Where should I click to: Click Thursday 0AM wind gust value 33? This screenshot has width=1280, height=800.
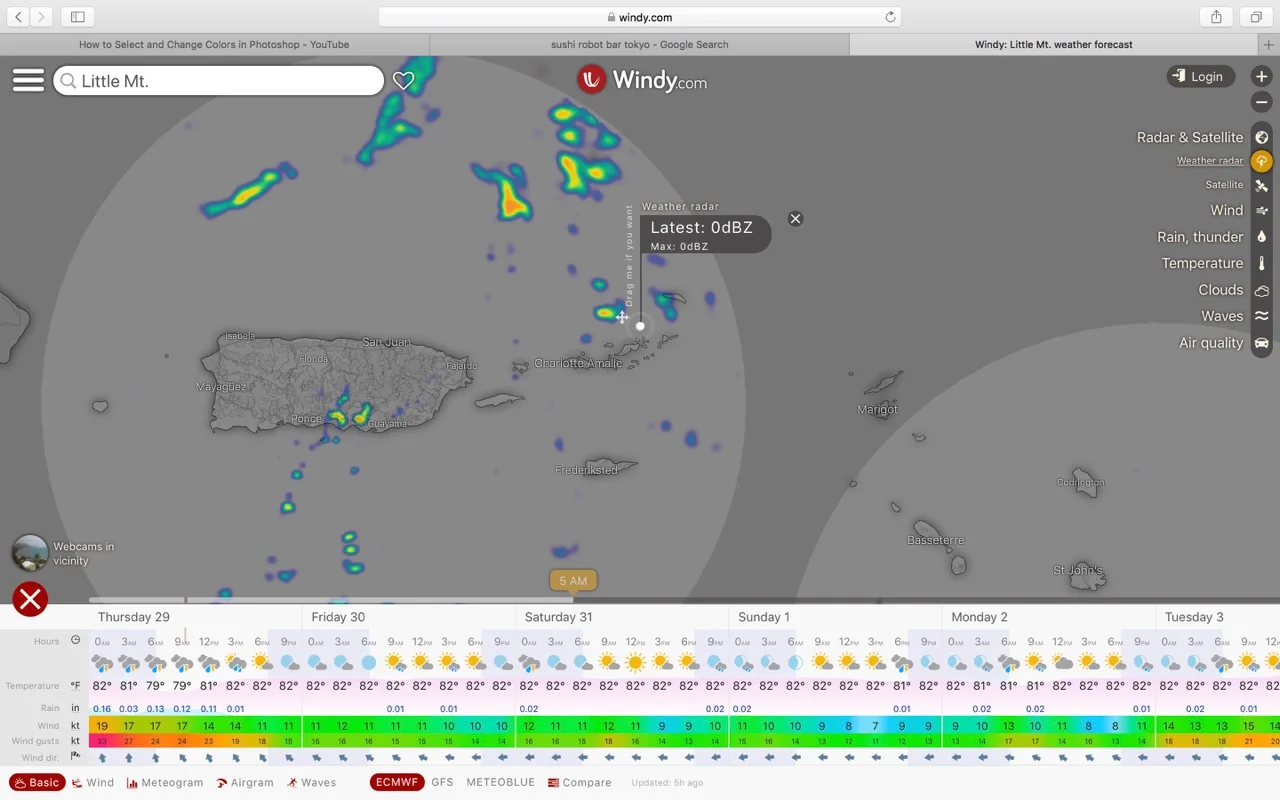(x=102, y=741)
